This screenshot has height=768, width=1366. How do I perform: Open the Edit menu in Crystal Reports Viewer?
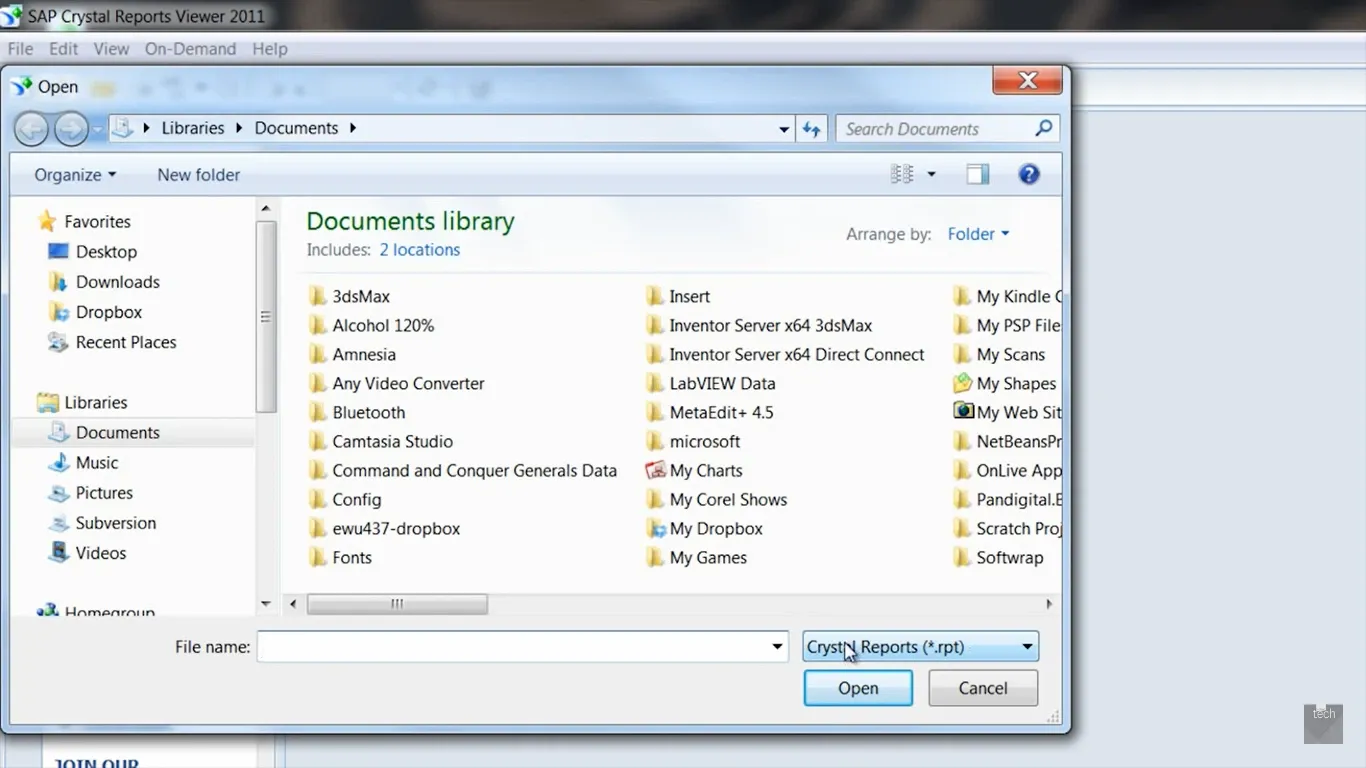tap(63, 49)
